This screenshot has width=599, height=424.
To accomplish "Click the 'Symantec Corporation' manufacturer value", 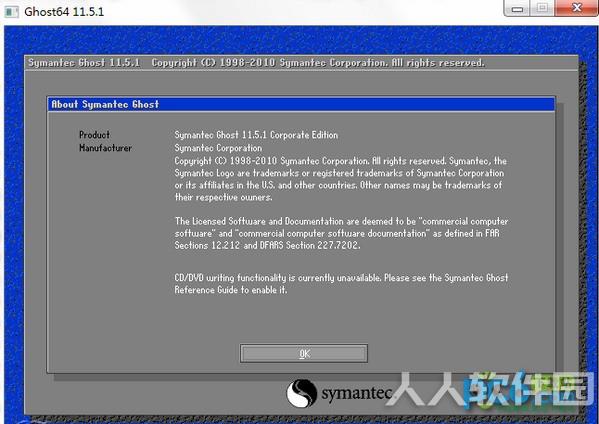I will tap(218, 147).
